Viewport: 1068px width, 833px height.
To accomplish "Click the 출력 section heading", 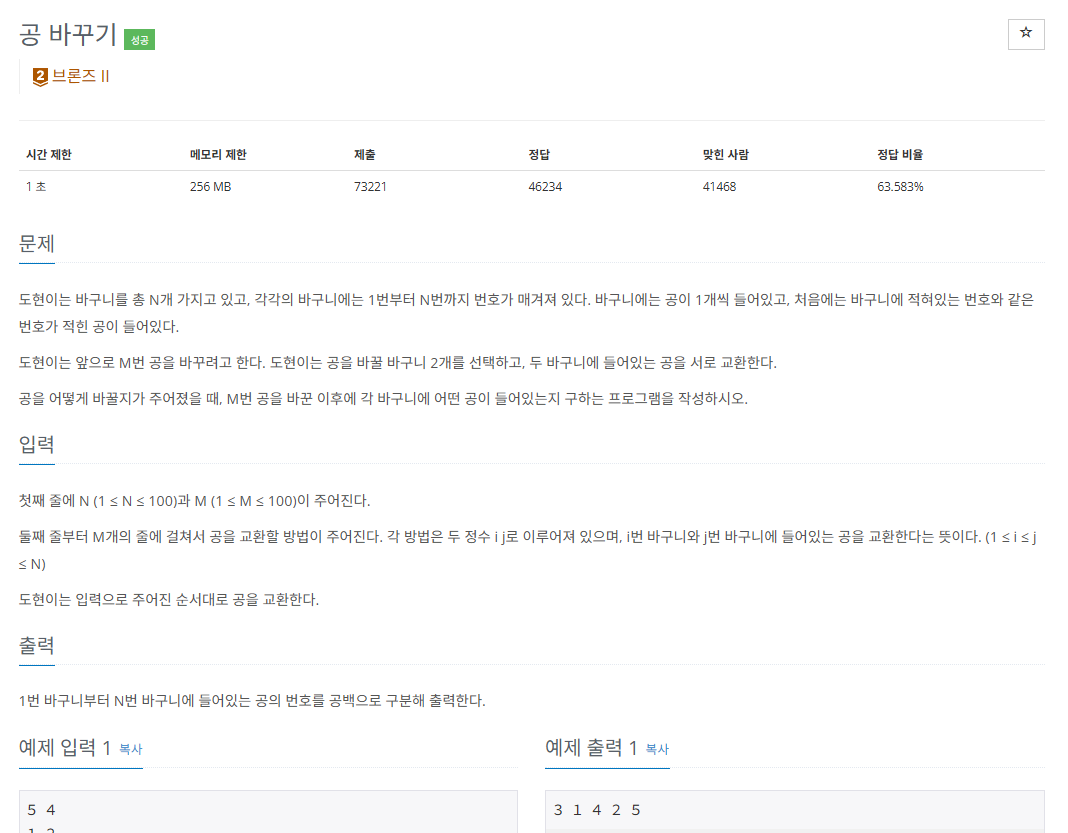I will click(x=36, y=646).
